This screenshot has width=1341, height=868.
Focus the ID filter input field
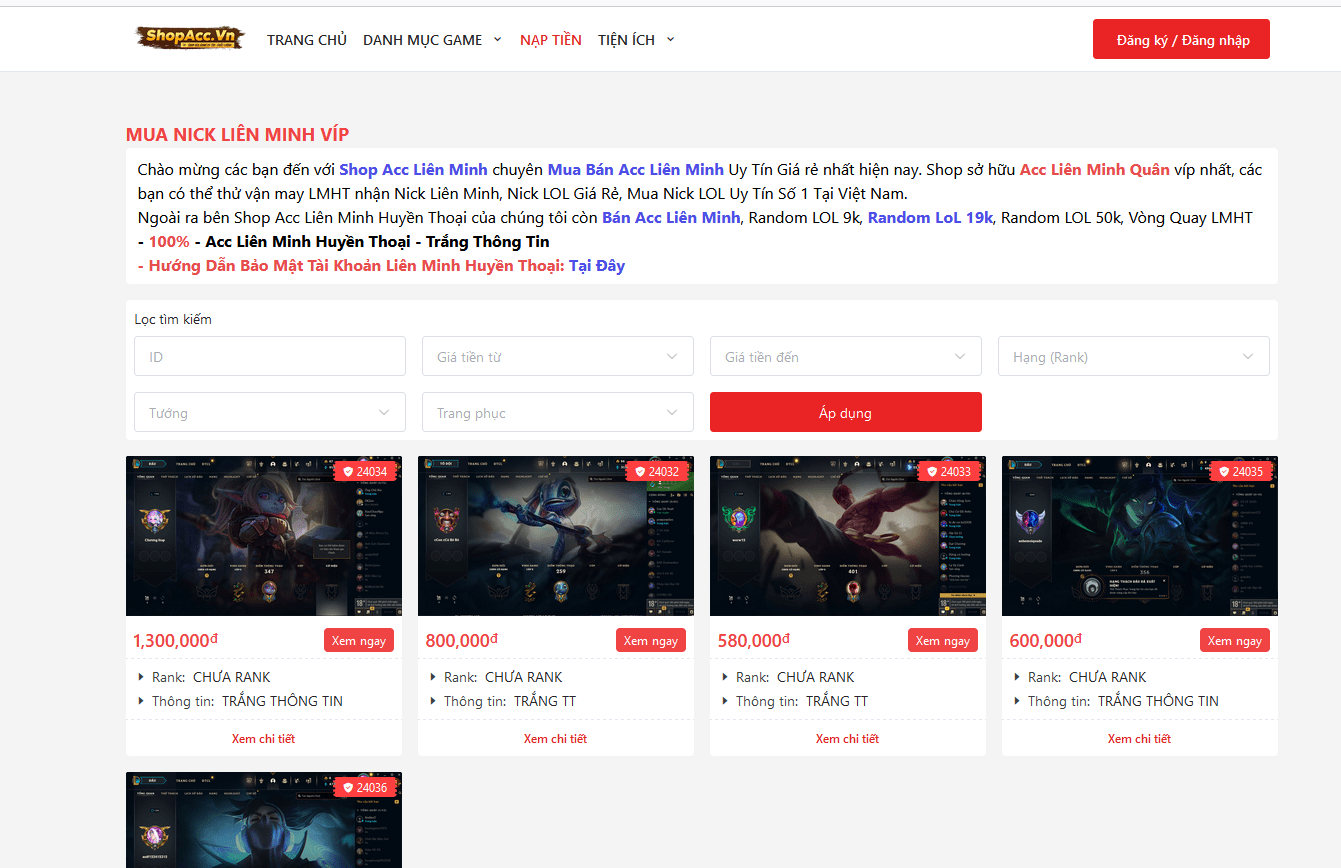270,356
